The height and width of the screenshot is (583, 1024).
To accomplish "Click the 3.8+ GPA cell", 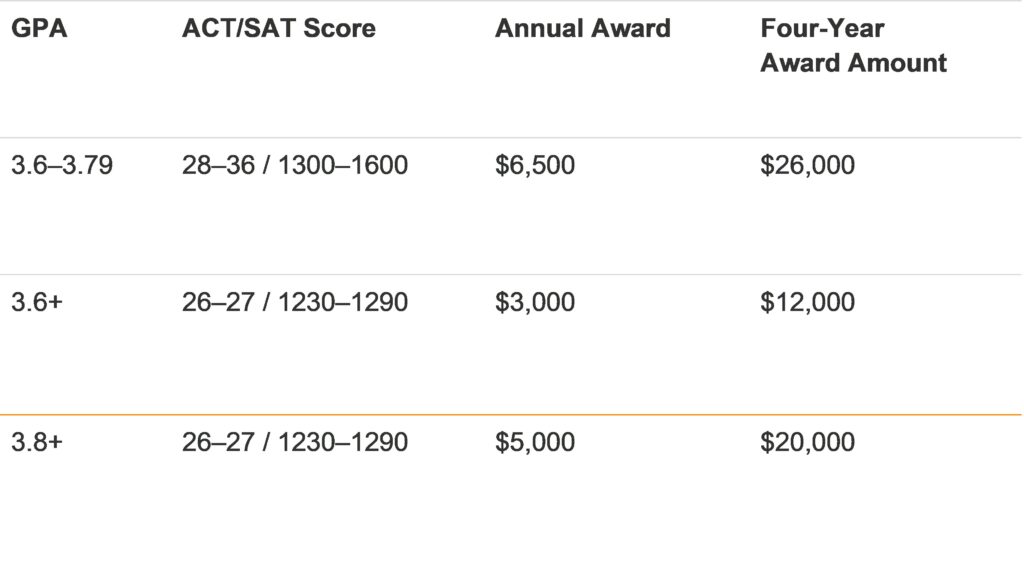I will click(x=37, y=442).
